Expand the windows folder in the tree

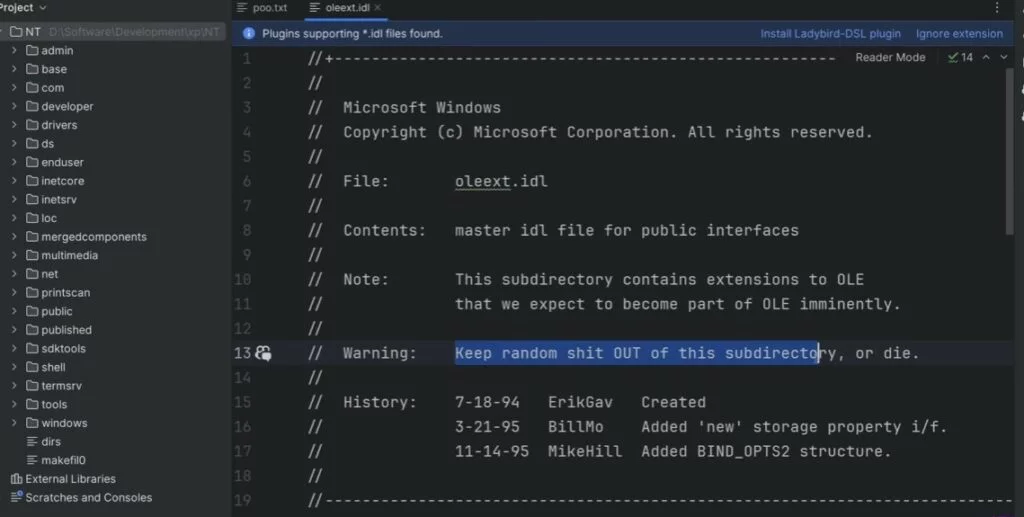click(x=14, y=423)
